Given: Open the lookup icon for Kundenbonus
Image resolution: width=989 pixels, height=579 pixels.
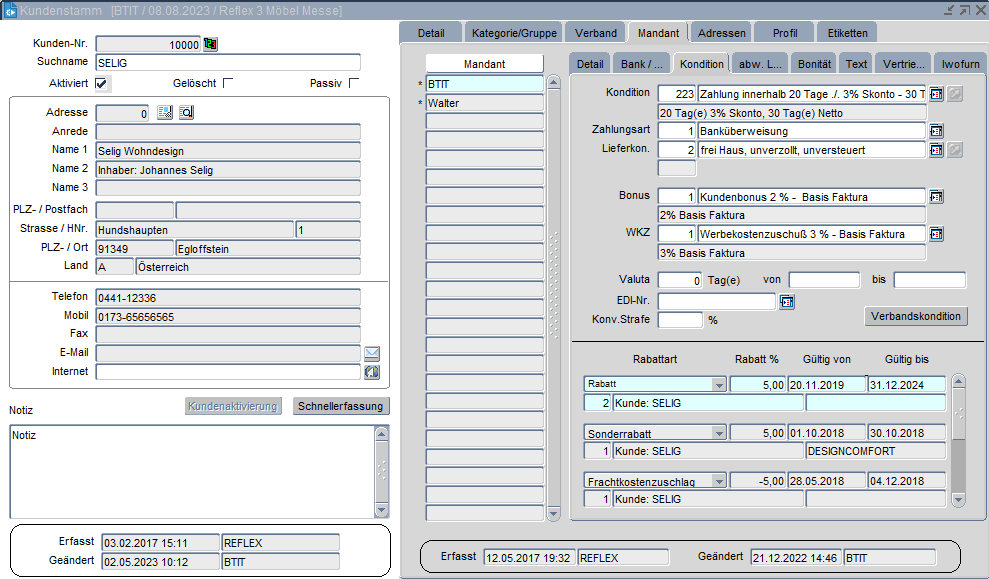Looking at the screenshot, I should (936, 196).
